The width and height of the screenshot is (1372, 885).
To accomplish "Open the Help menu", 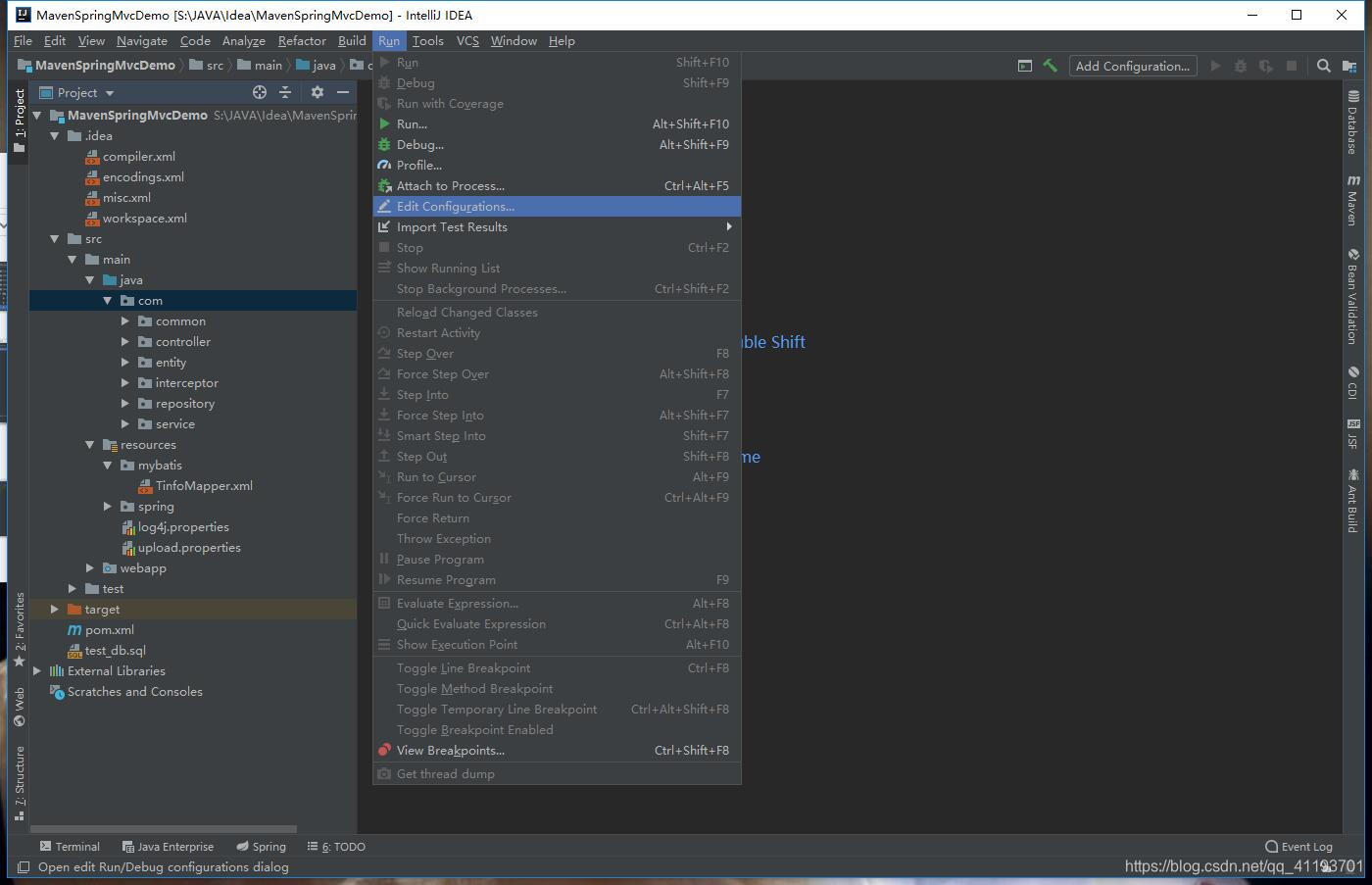I will tap(562, 41).
